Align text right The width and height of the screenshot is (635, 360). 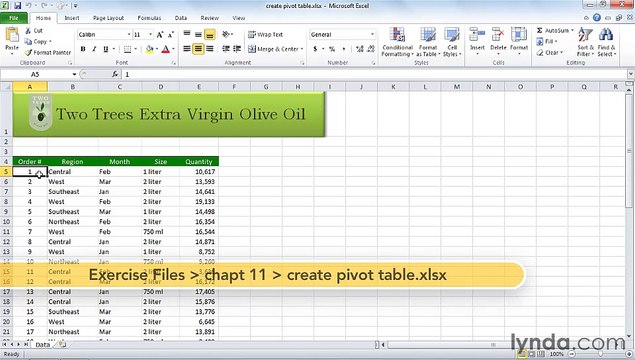click(209, 49)
